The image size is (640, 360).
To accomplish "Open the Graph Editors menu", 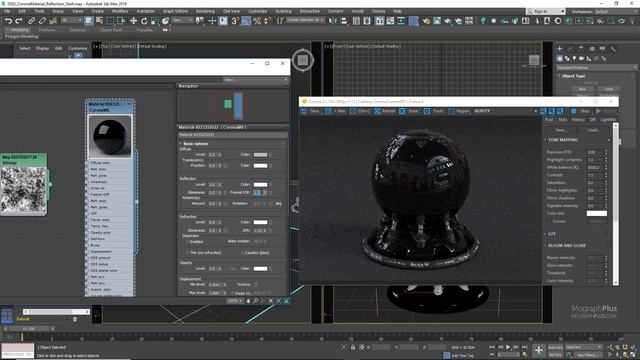I will [175, 11].
